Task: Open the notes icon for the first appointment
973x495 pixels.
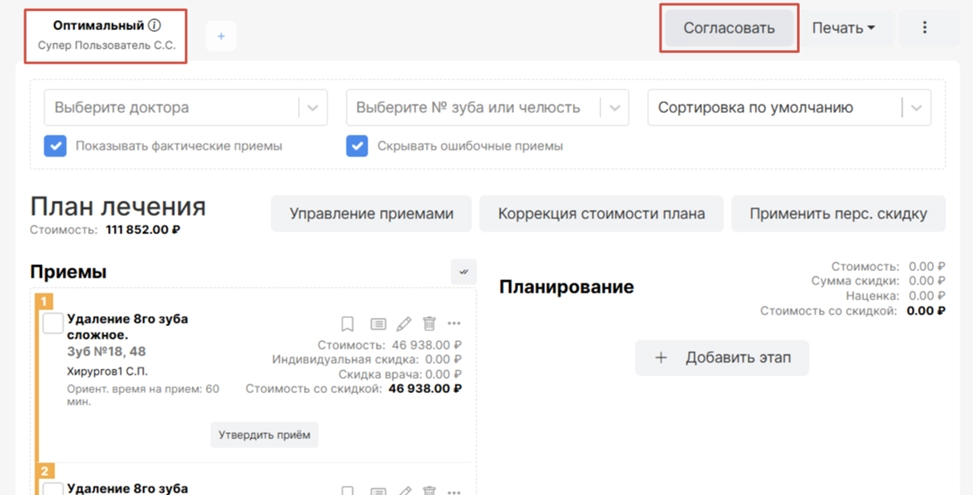Action: [x=378, y=324]
